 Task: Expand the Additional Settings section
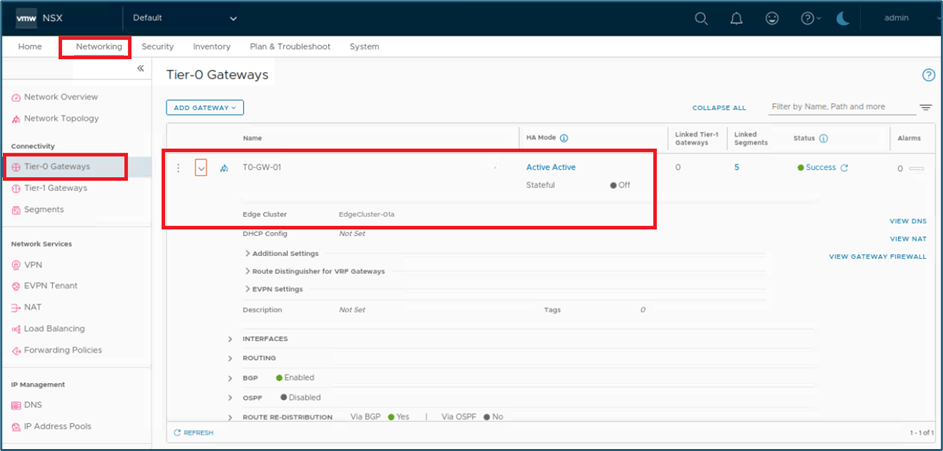click(x=248, y=253)
